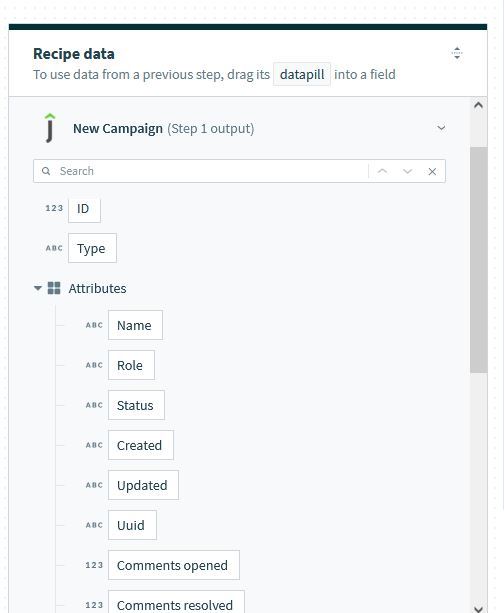Select the Uuid datapill
The image size is (504, 613).
tap(132, 525)
